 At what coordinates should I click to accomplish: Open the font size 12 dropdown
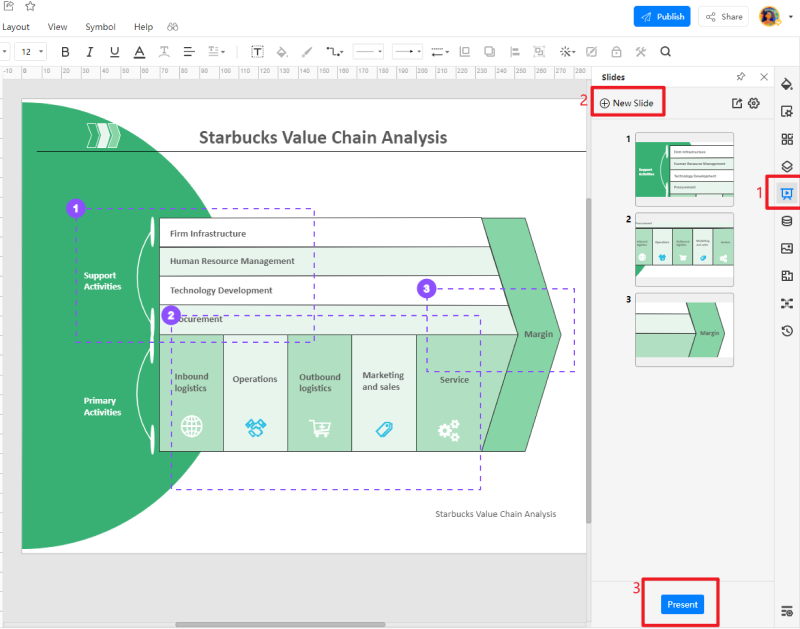[31, 52]
